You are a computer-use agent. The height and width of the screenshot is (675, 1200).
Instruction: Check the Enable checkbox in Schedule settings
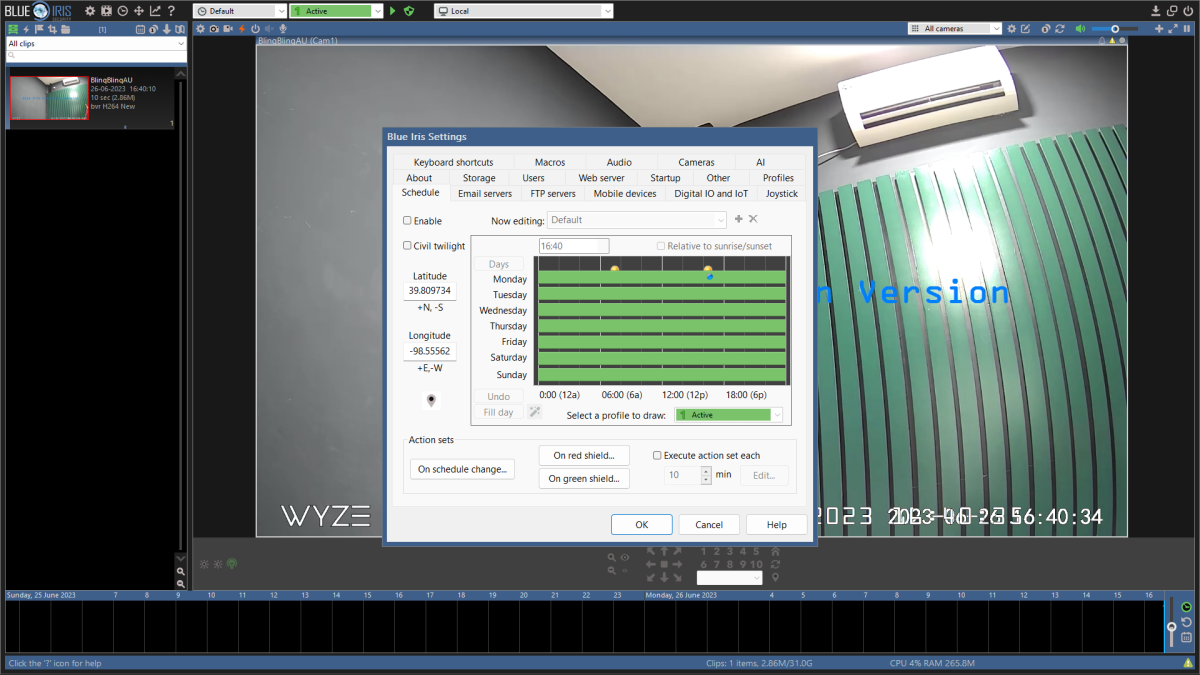click(x=407, y=221)
